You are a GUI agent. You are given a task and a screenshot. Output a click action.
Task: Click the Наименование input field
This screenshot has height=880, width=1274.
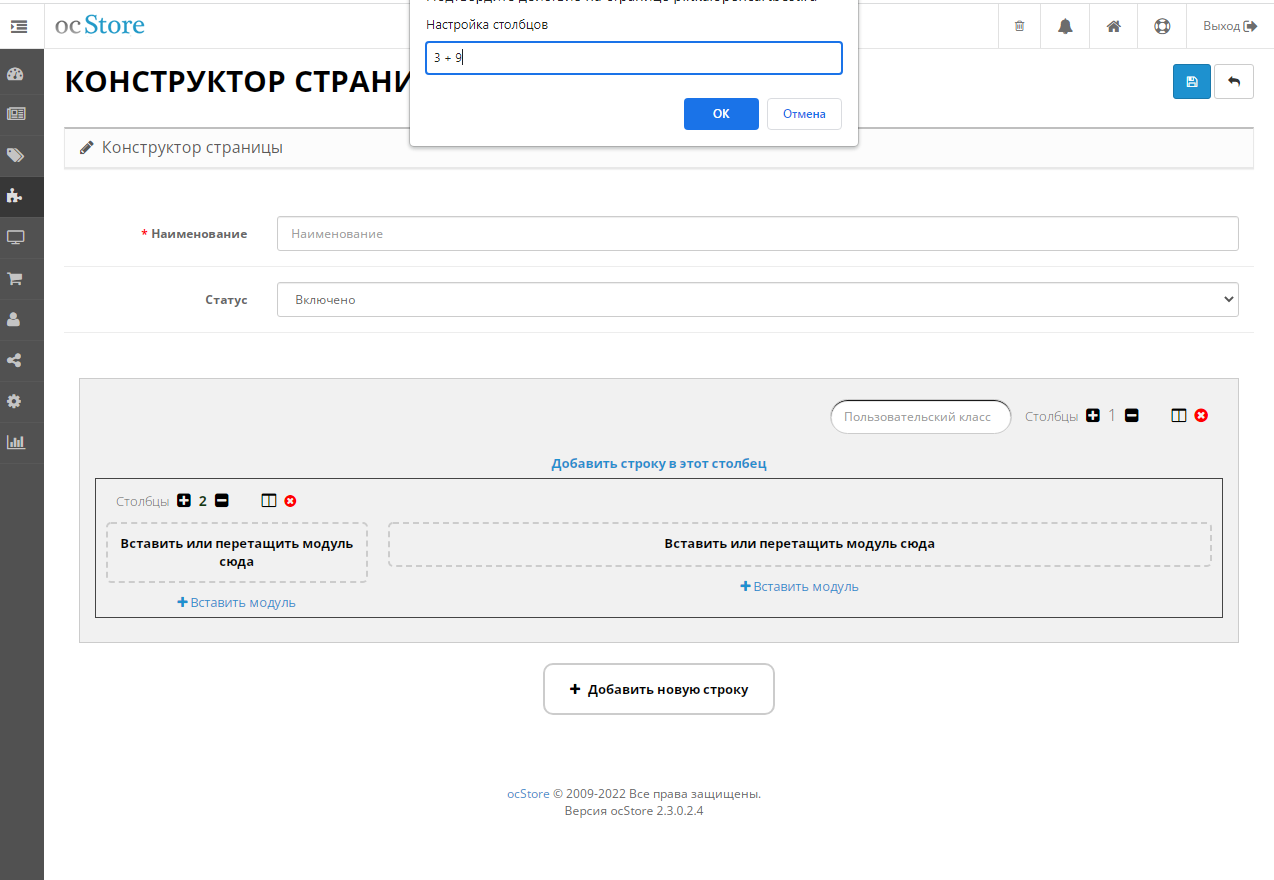757,233
